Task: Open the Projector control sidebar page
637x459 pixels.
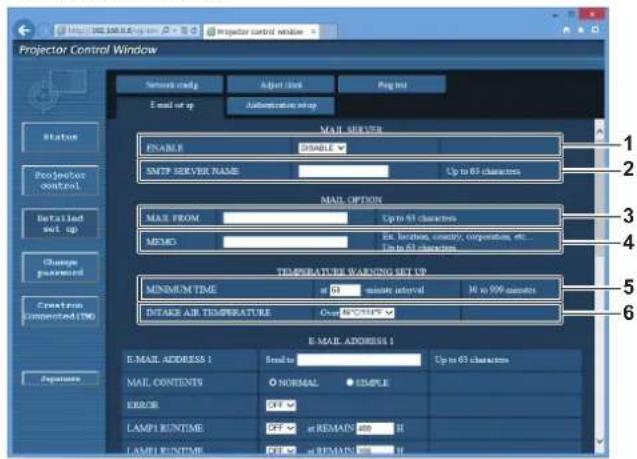Action: click(x=60, y=180)
